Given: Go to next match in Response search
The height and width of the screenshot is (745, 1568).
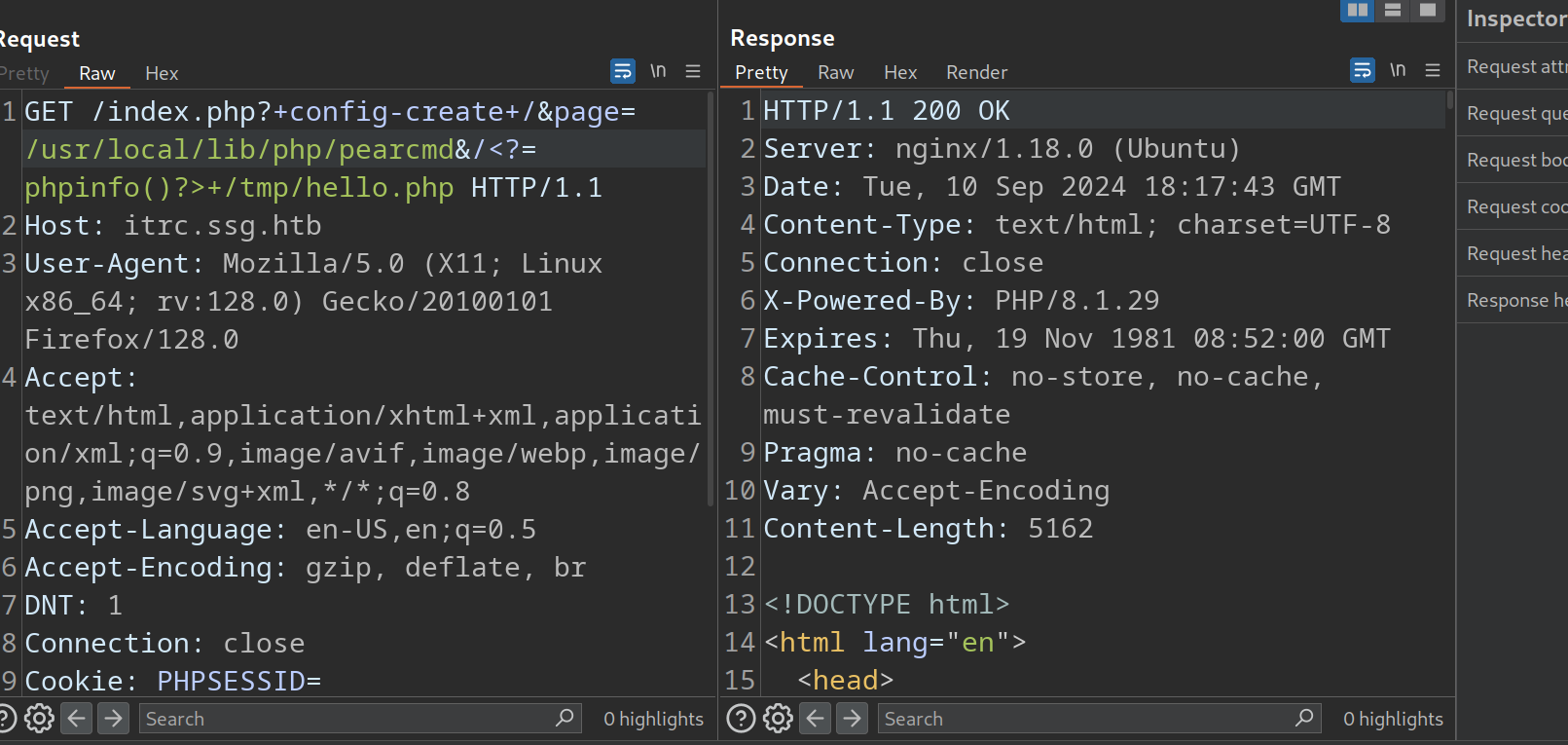Looking at the screenshot, I should coord(853,719).
